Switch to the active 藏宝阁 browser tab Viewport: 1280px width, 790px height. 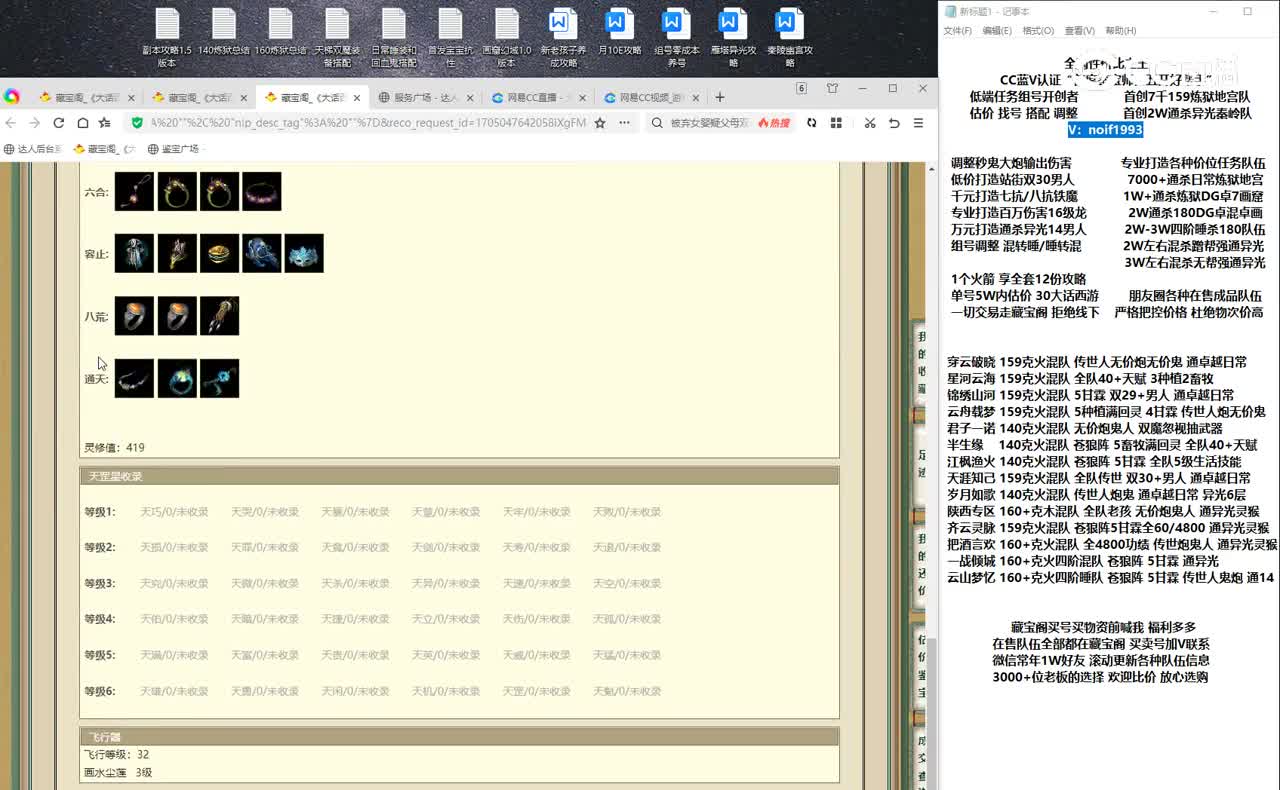[312, 98]
